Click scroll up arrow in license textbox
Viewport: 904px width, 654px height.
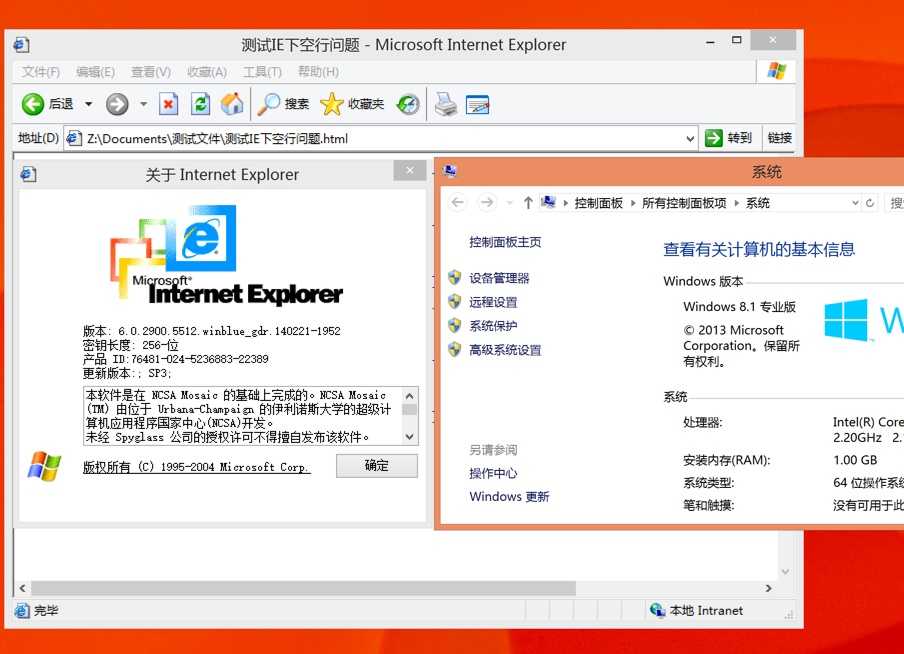pos(409,396)
